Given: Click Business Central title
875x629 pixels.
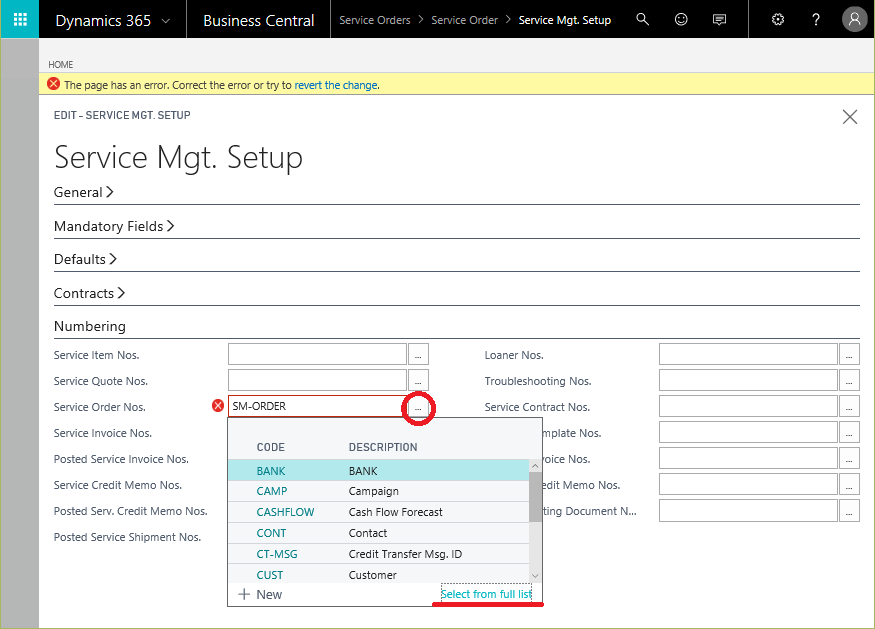Looking at the screenshot, I should point(258,21).
